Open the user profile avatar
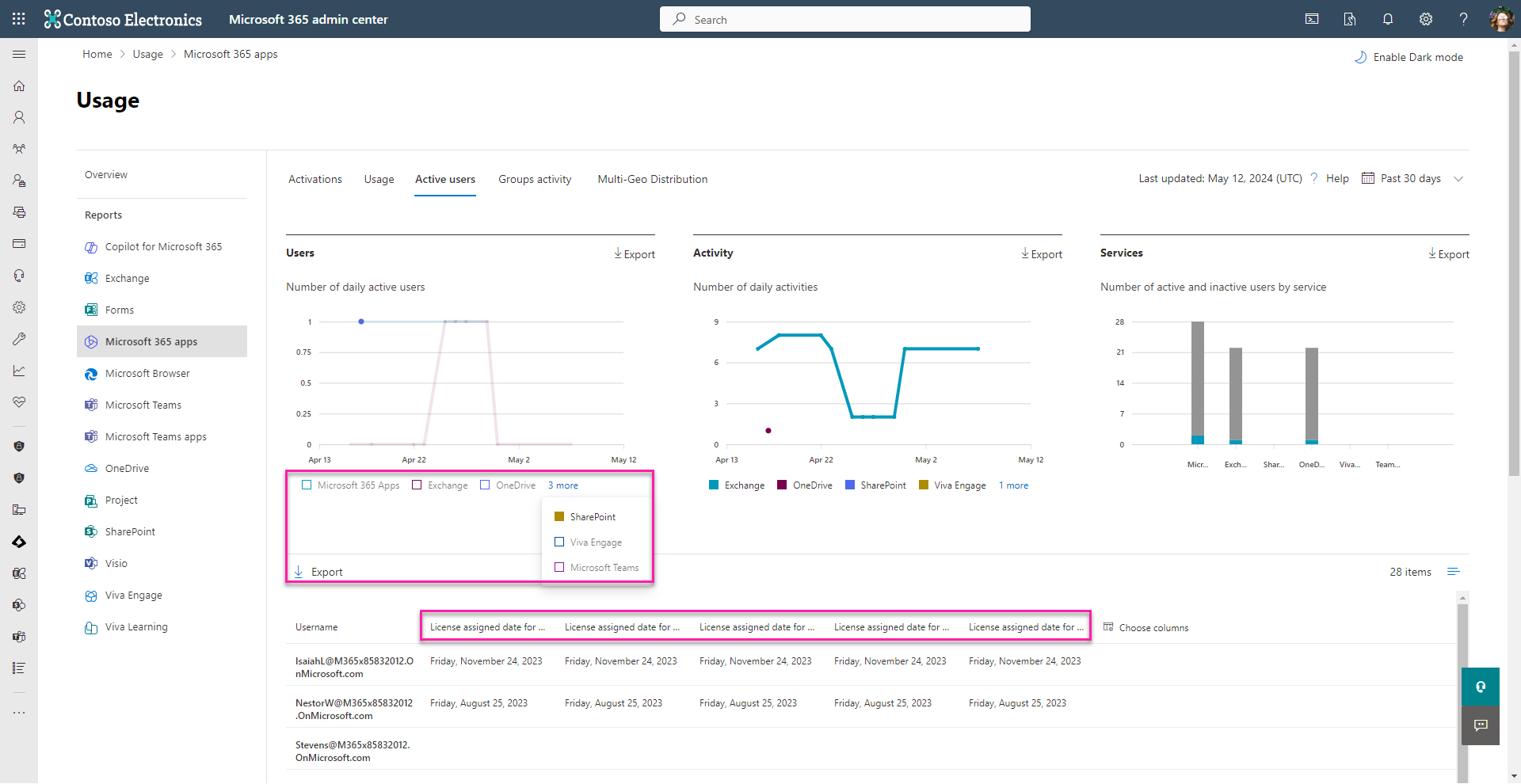Screen dimensions: 1521x784 pos(1501,19)
